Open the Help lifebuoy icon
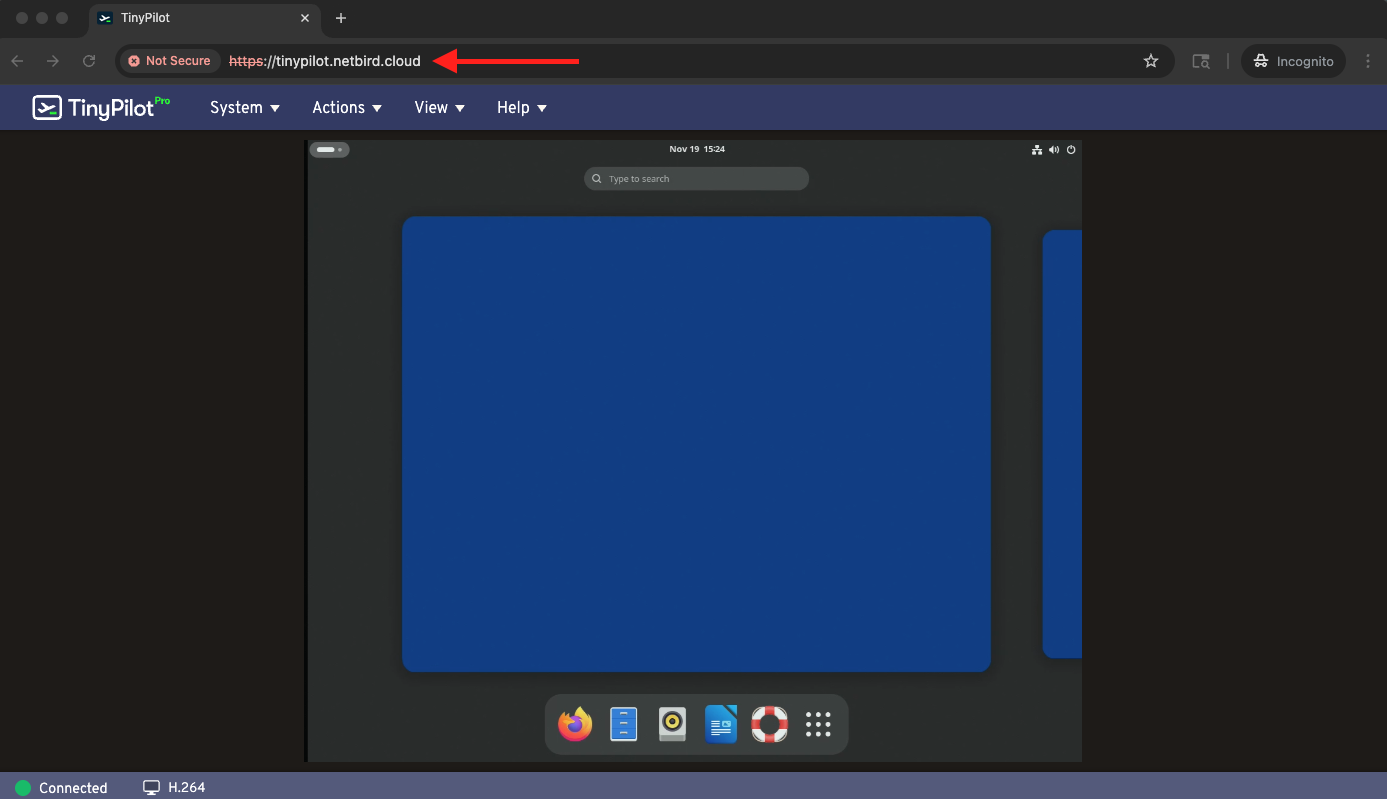Viewport: 1387px width, 799px height. [x=769, y=724]
